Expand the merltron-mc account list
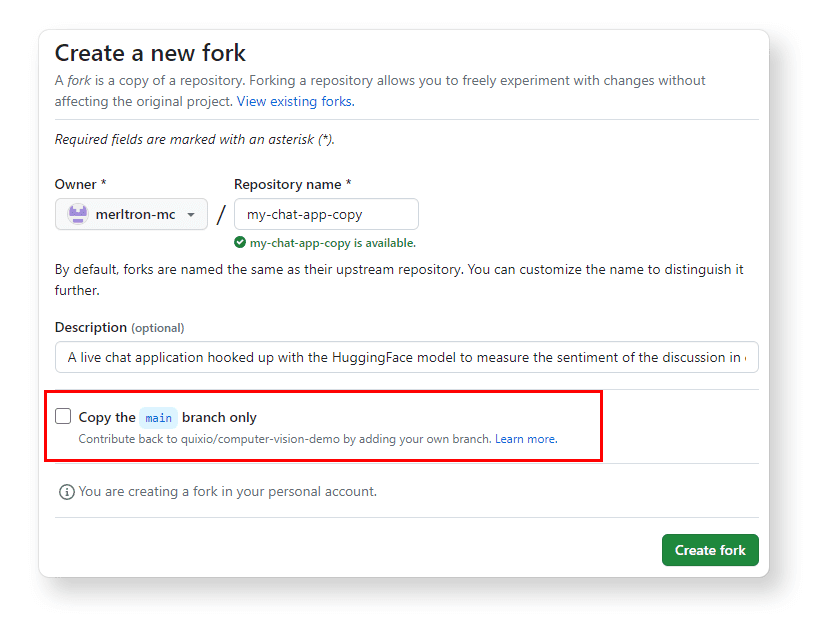Screen dimensions: 823x626 click(131, 213)
